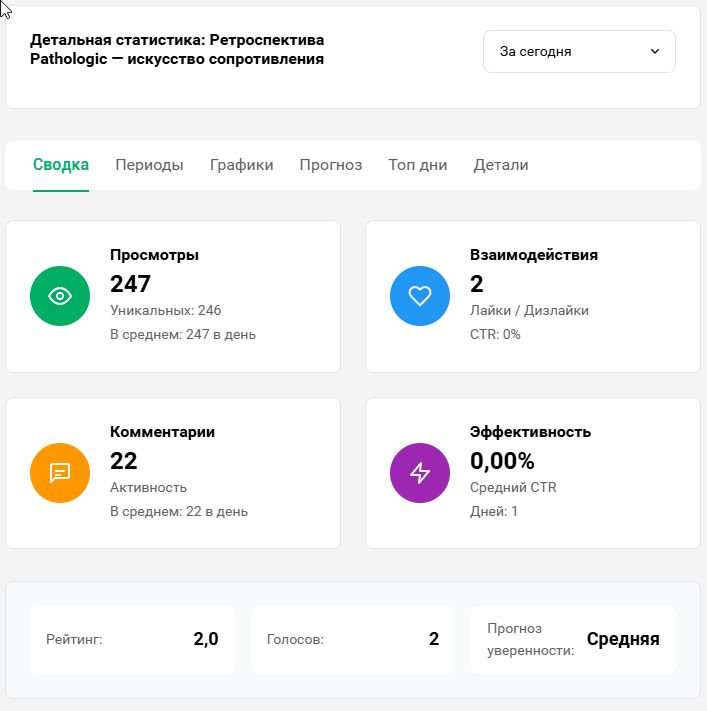707x711 pixels.
Task: Click the Голосов count box
Action: pyautogui.click(x=352, y=639)
